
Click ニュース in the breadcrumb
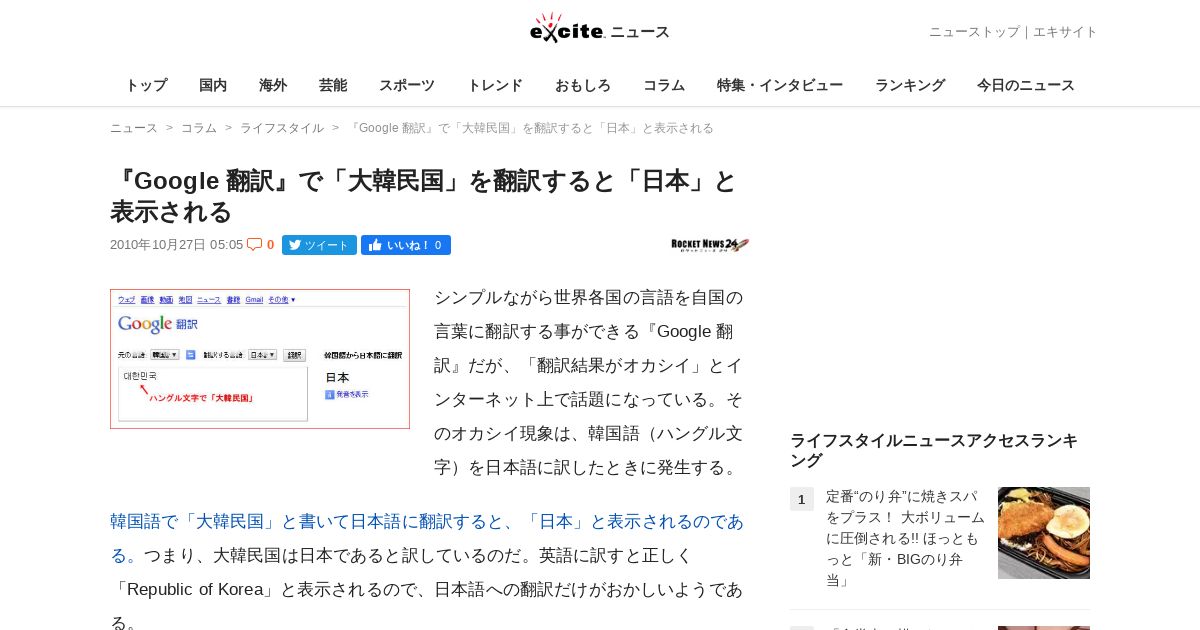coord(134,128)
